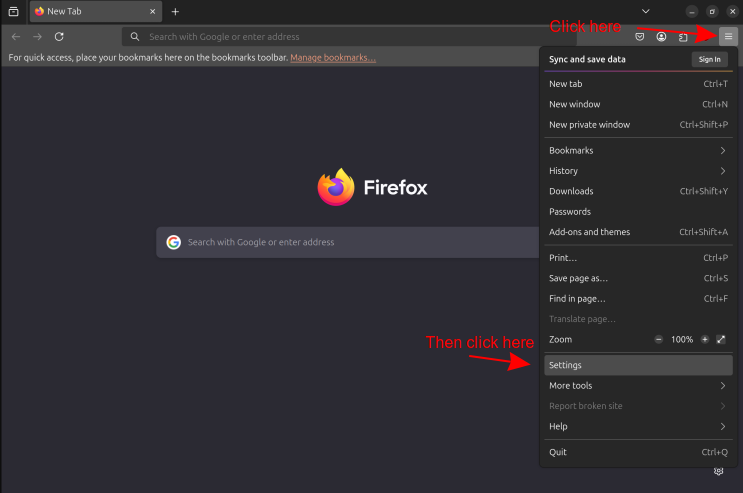Image resolution: width=743 pixels, height=493 pixels.
Task: Choose New private window menu item
Action: pyautogui.click(x=636, y=125)
